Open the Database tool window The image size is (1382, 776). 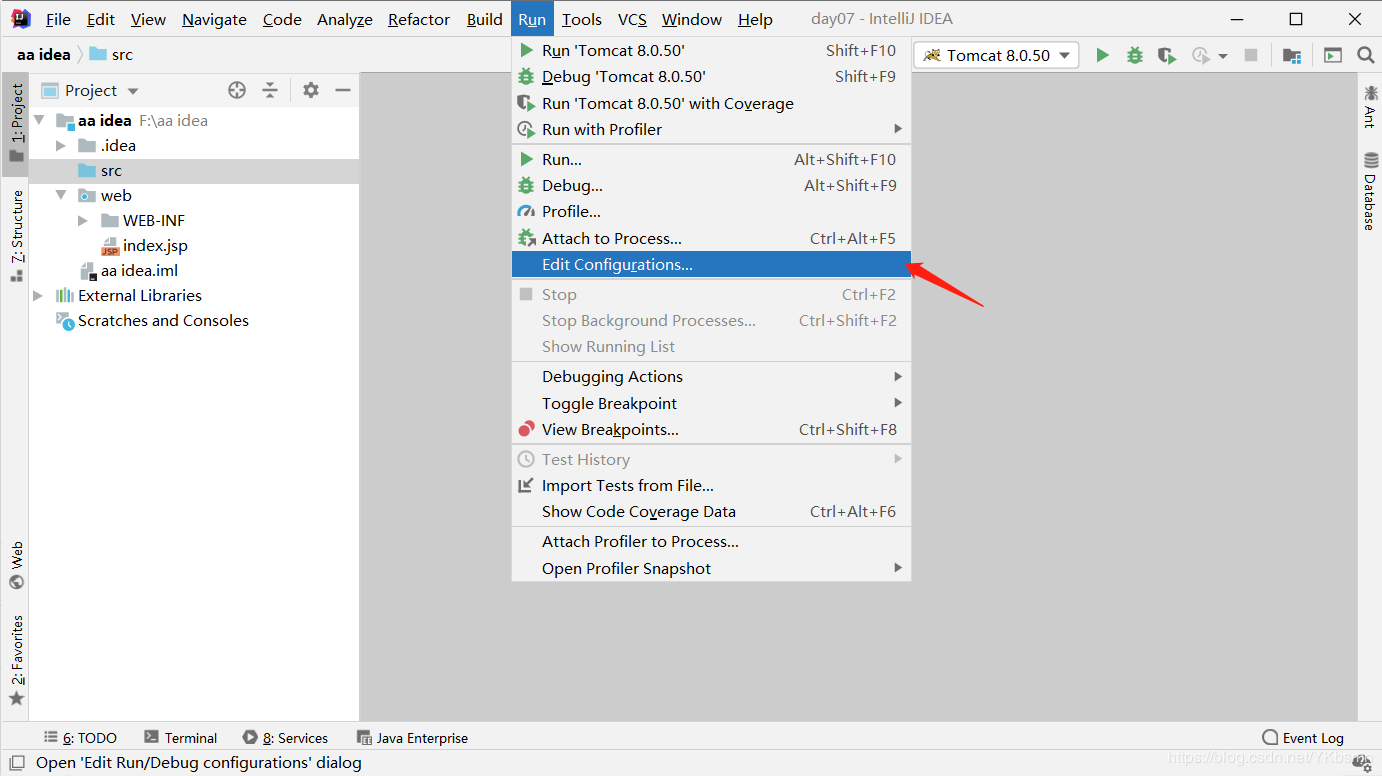(x=1370, y=191)
